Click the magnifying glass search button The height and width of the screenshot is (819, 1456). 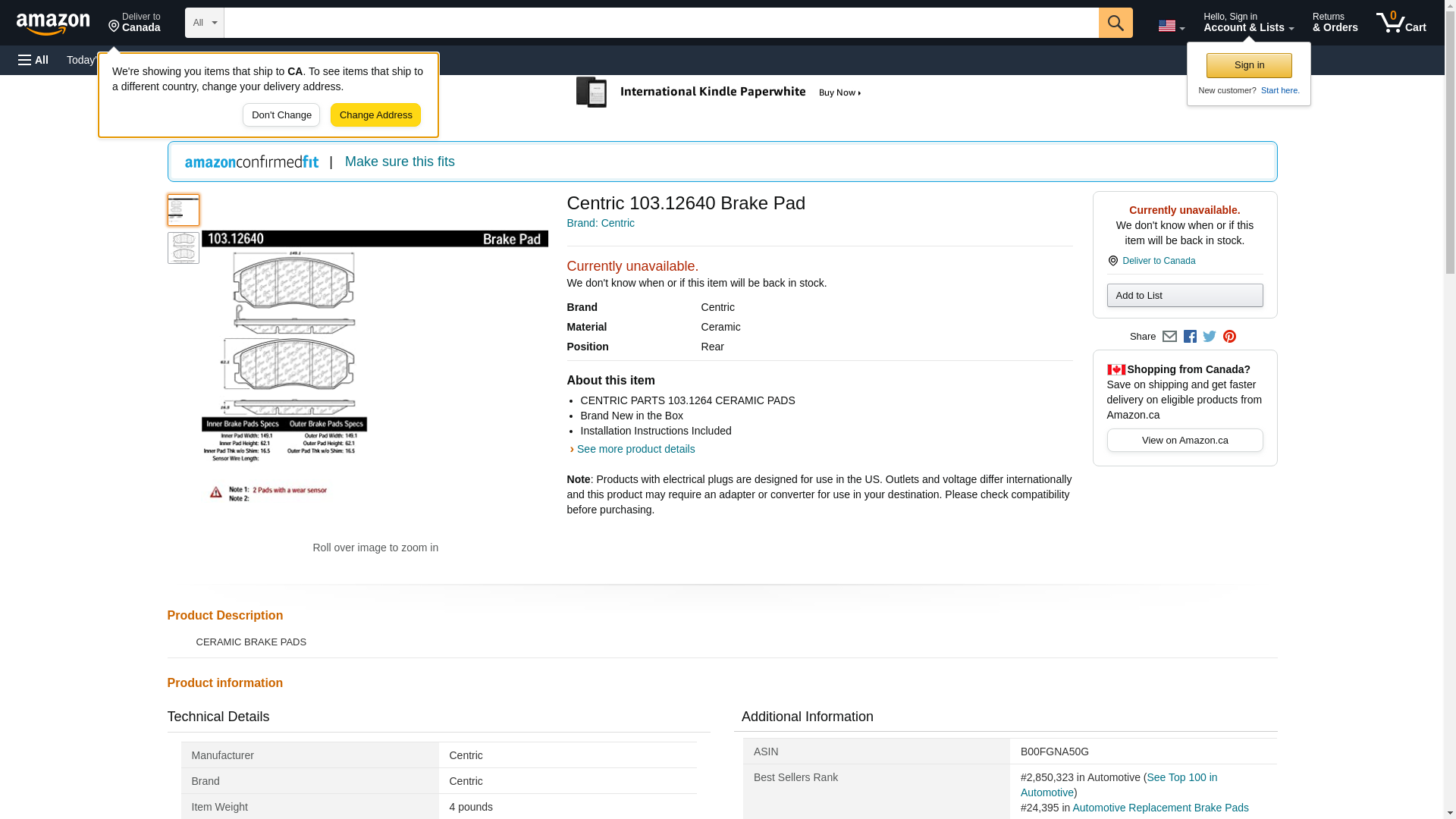[x=1115, y=23]
